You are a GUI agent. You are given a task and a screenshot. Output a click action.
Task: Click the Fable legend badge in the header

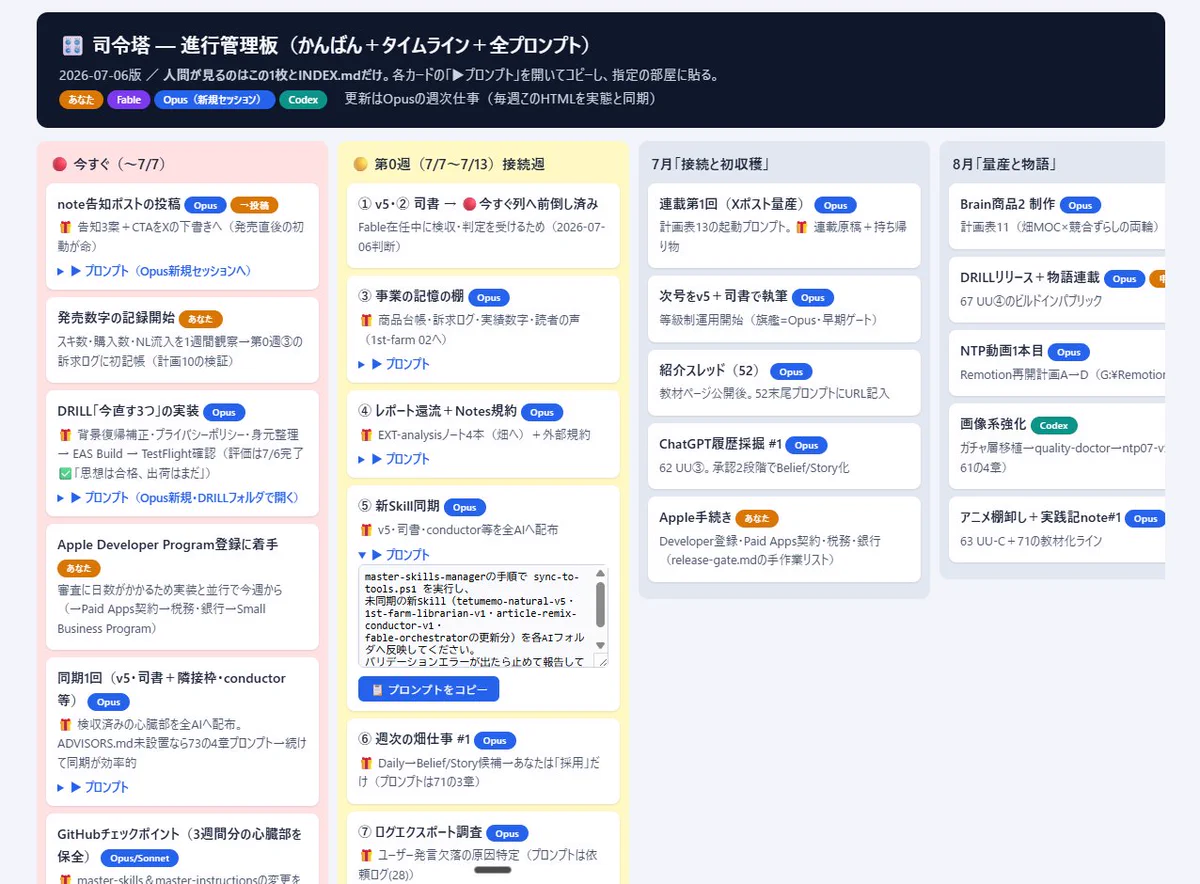click(129, 100)
